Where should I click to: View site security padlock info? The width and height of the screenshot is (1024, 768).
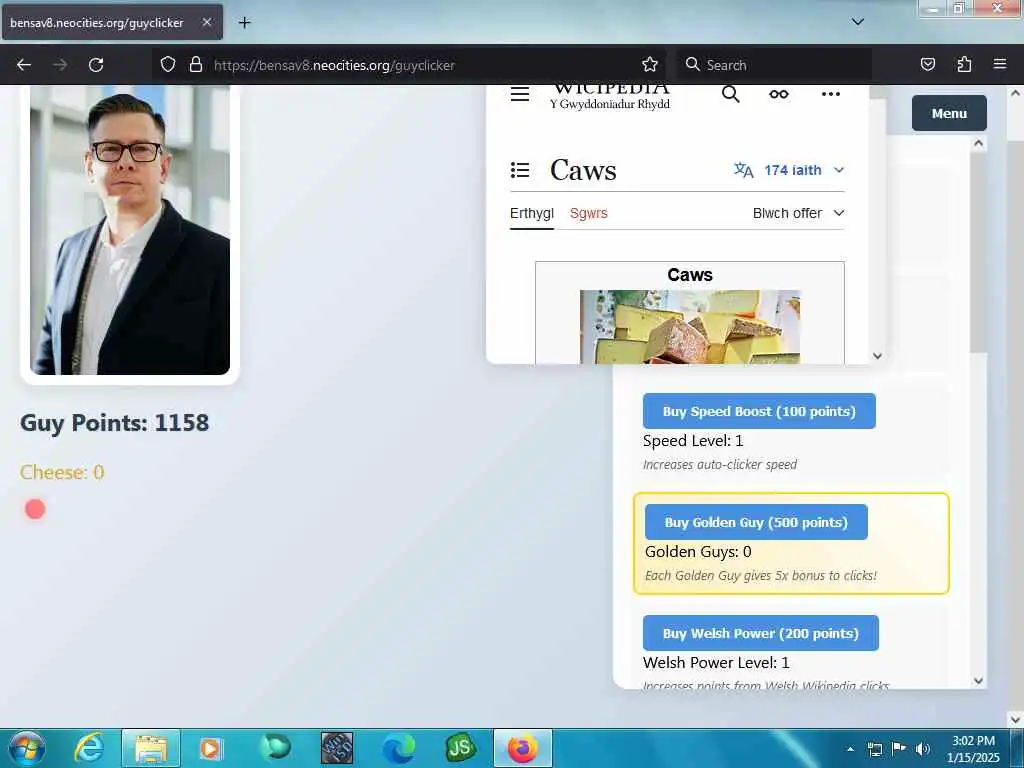click(195, 65)
